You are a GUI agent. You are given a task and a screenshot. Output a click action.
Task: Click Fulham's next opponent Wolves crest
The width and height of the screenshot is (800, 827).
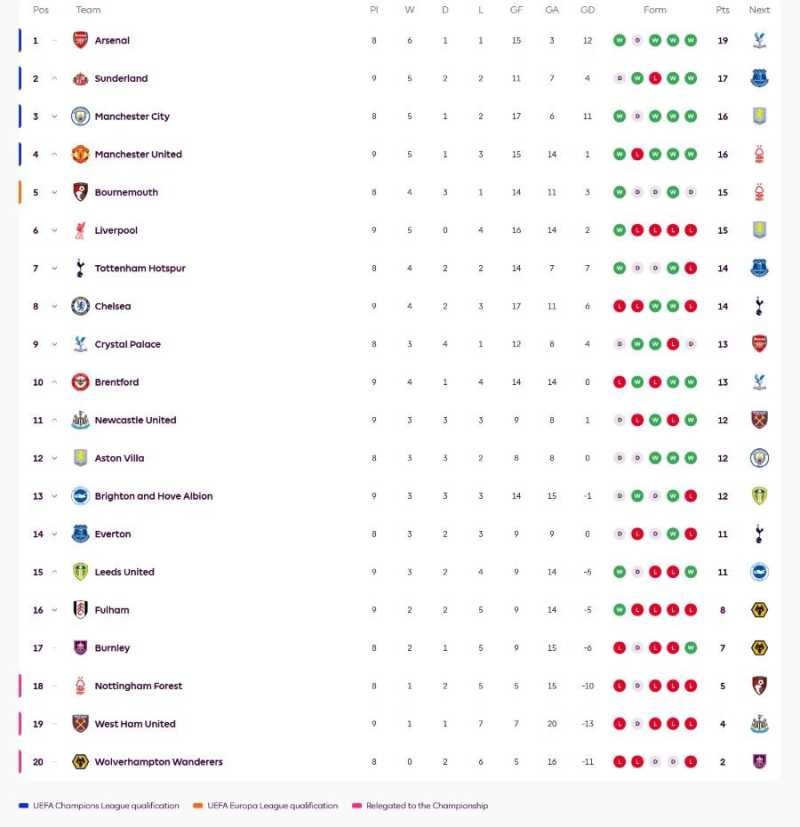tap(759, 610)
